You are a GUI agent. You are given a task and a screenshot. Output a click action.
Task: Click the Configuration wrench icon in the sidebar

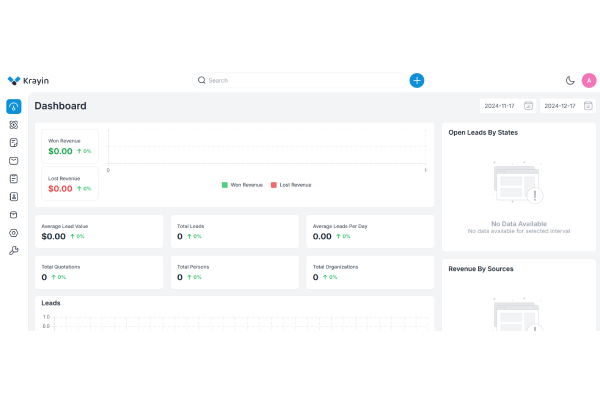point(14,250)
